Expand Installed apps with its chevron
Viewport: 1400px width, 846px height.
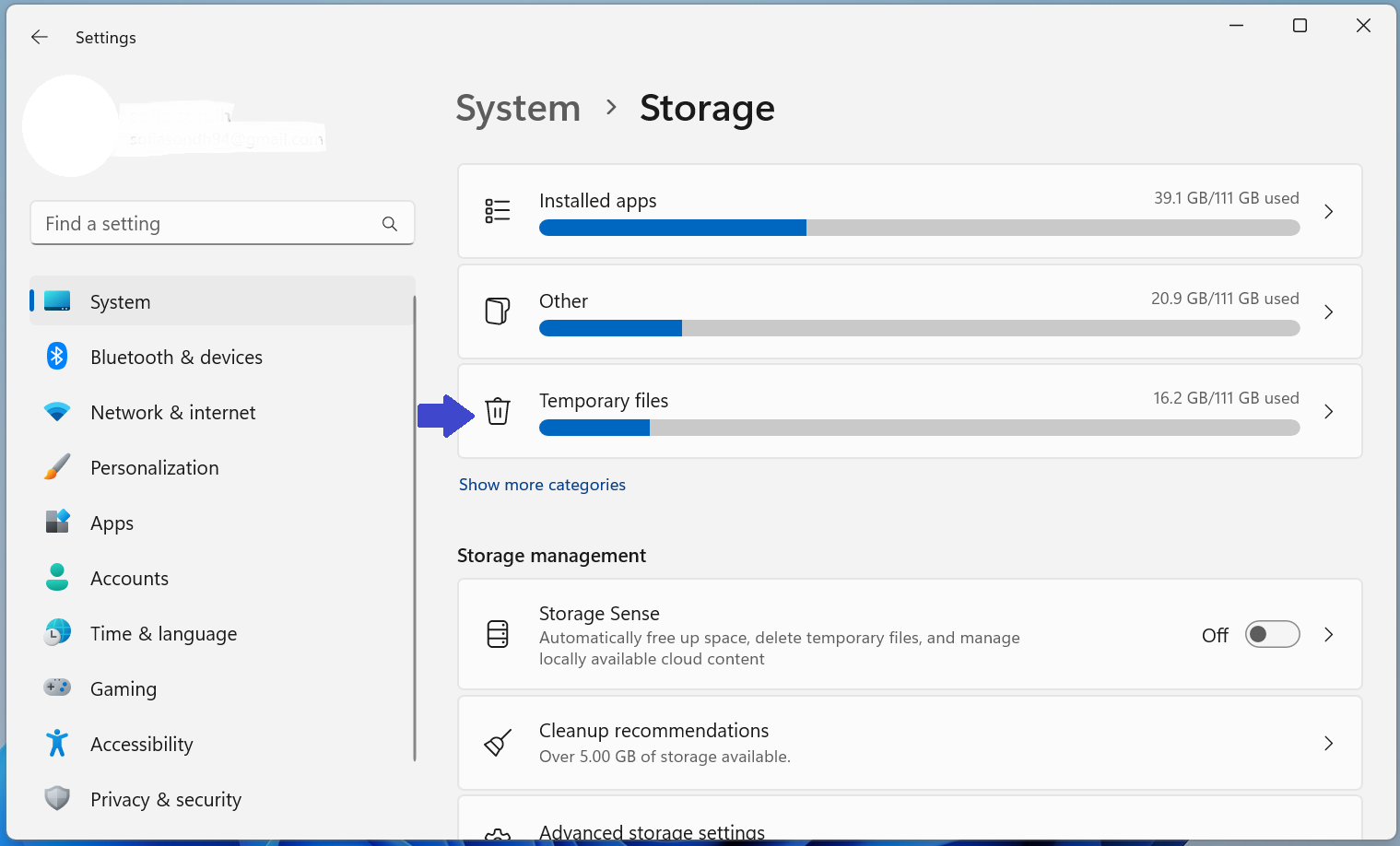pyautogui.click(x=1328, y=212)
